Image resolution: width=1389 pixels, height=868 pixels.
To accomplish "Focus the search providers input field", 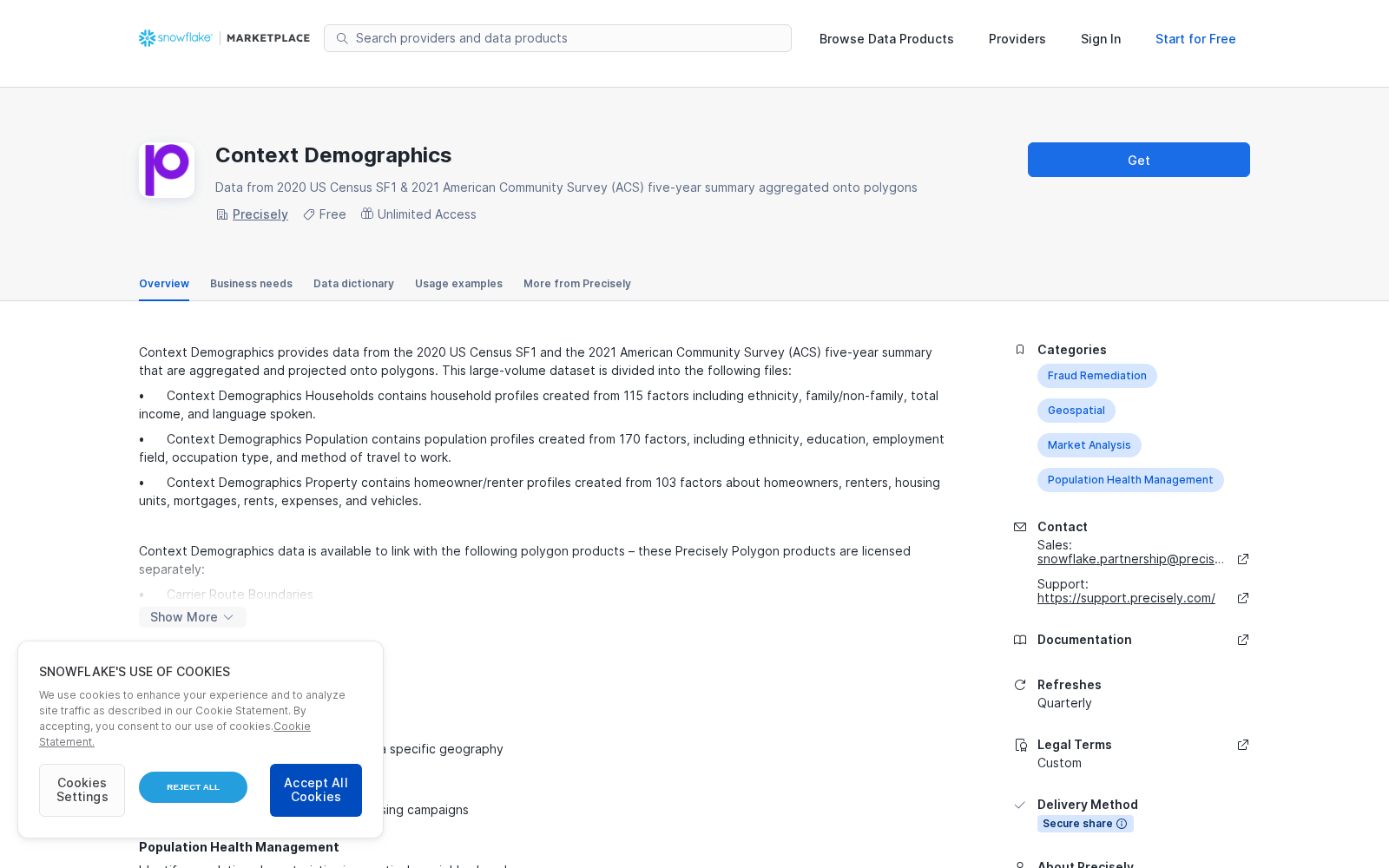I will pyautogui.click(x=557, y=38).
